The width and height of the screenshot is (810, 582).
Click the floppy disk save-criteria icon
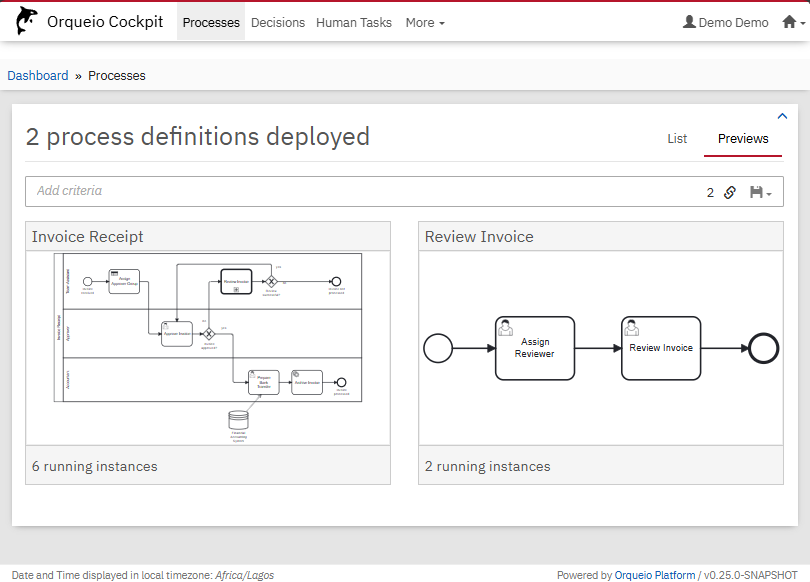pyautogui.click(x=757, y=192)
